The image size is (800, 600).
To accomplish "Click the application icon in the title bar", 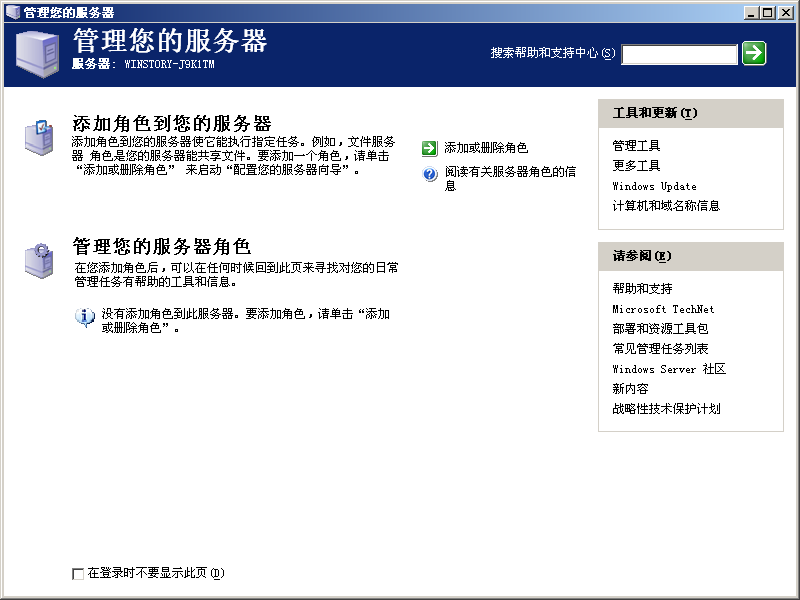I will pos(10,11).
